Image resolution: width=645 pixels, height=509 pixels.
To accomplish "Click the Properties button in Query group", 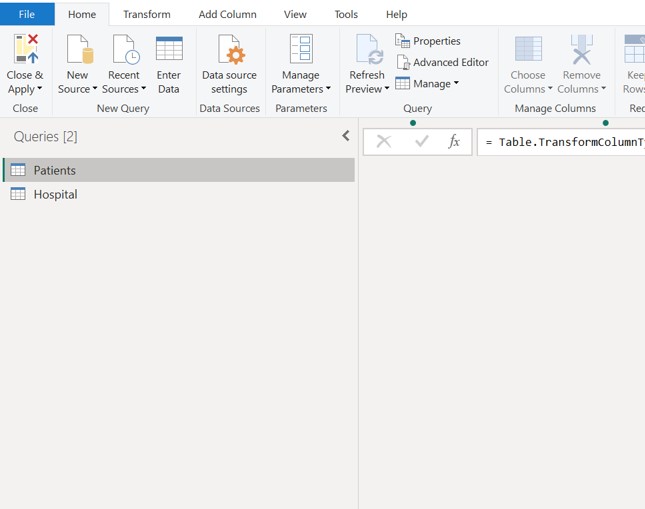I will coord(428,41).
